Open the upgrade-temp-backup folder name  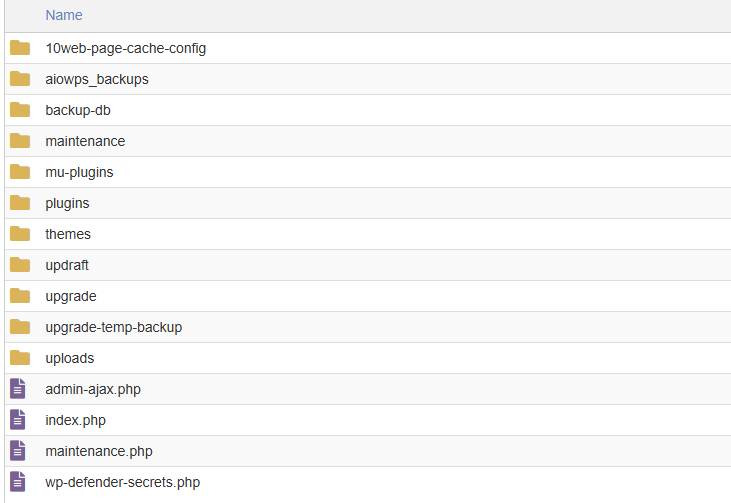click(113, 327)
